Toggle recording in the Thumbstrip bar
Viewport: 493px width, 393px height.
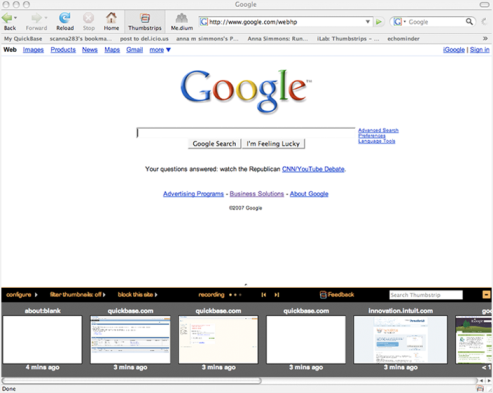(220, 295)
